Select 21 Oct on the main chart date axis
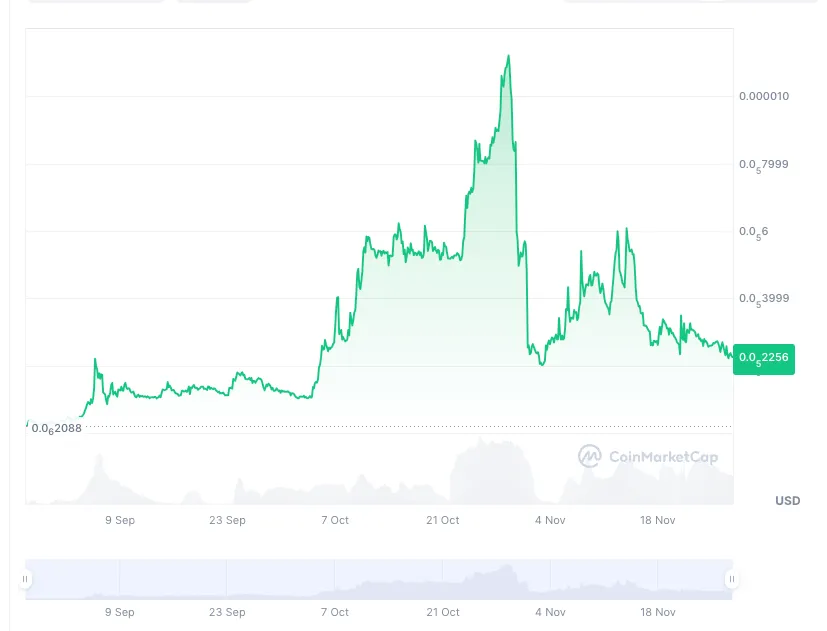Viewport: 827px width, 631px height. (x=443, y=520)
